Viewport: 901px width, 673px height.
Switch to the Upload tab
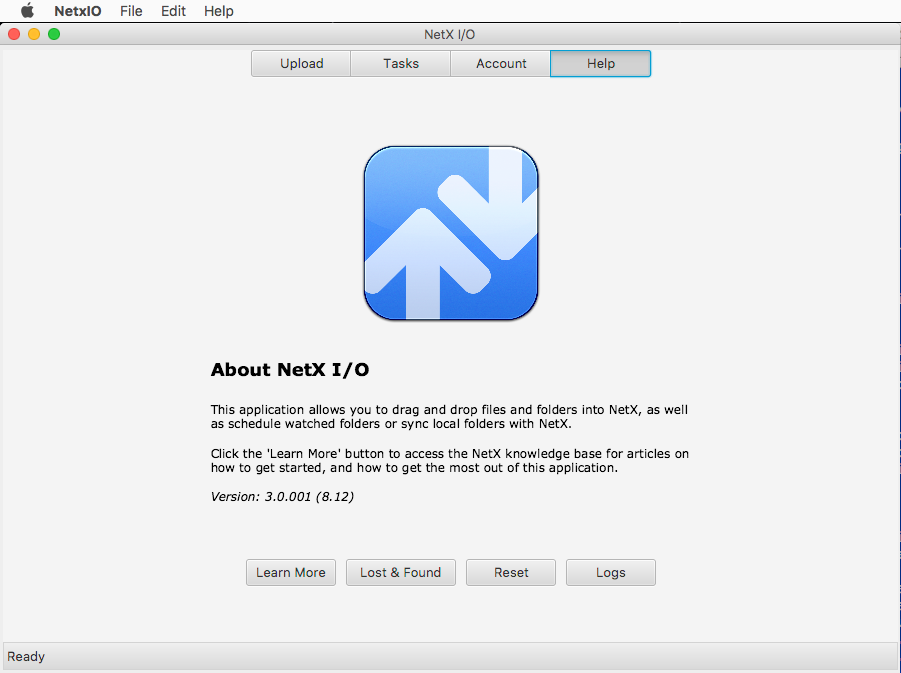301,63
